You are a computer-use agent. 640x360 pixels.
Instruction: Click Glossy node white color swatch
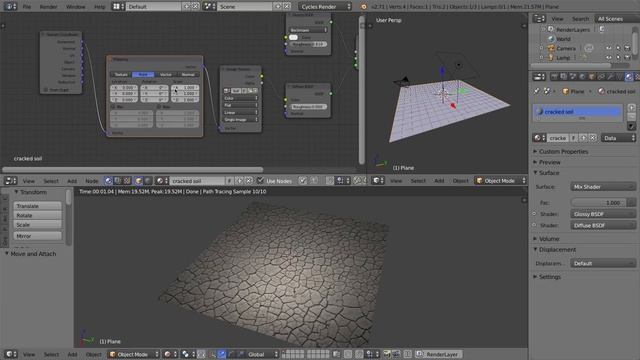click(x=293, y=37)
